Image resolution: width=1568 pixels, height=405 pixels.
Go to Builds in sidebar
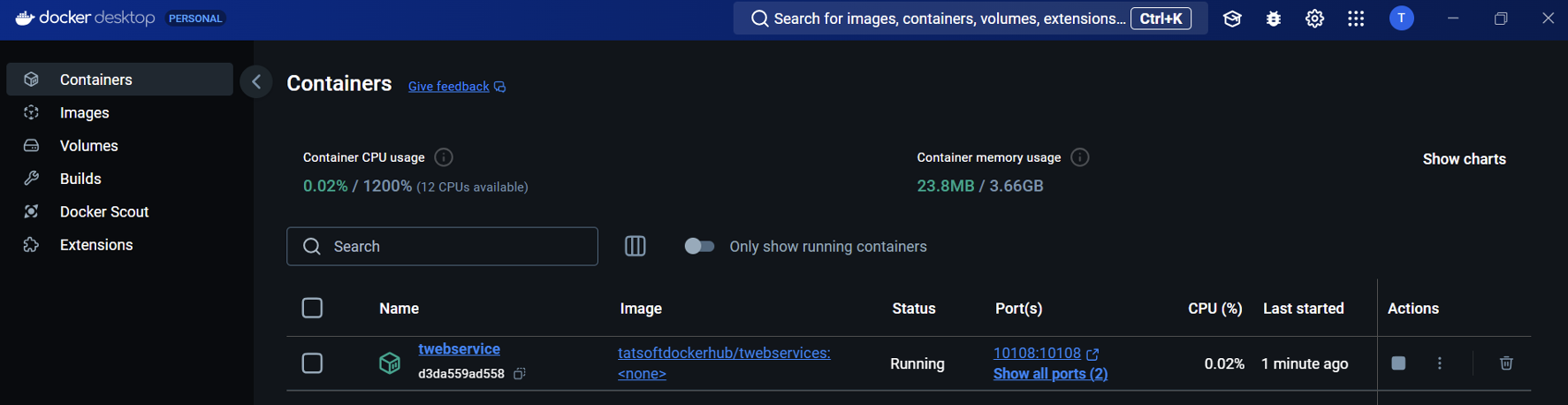pyautogui.click(x=119, y=179)
